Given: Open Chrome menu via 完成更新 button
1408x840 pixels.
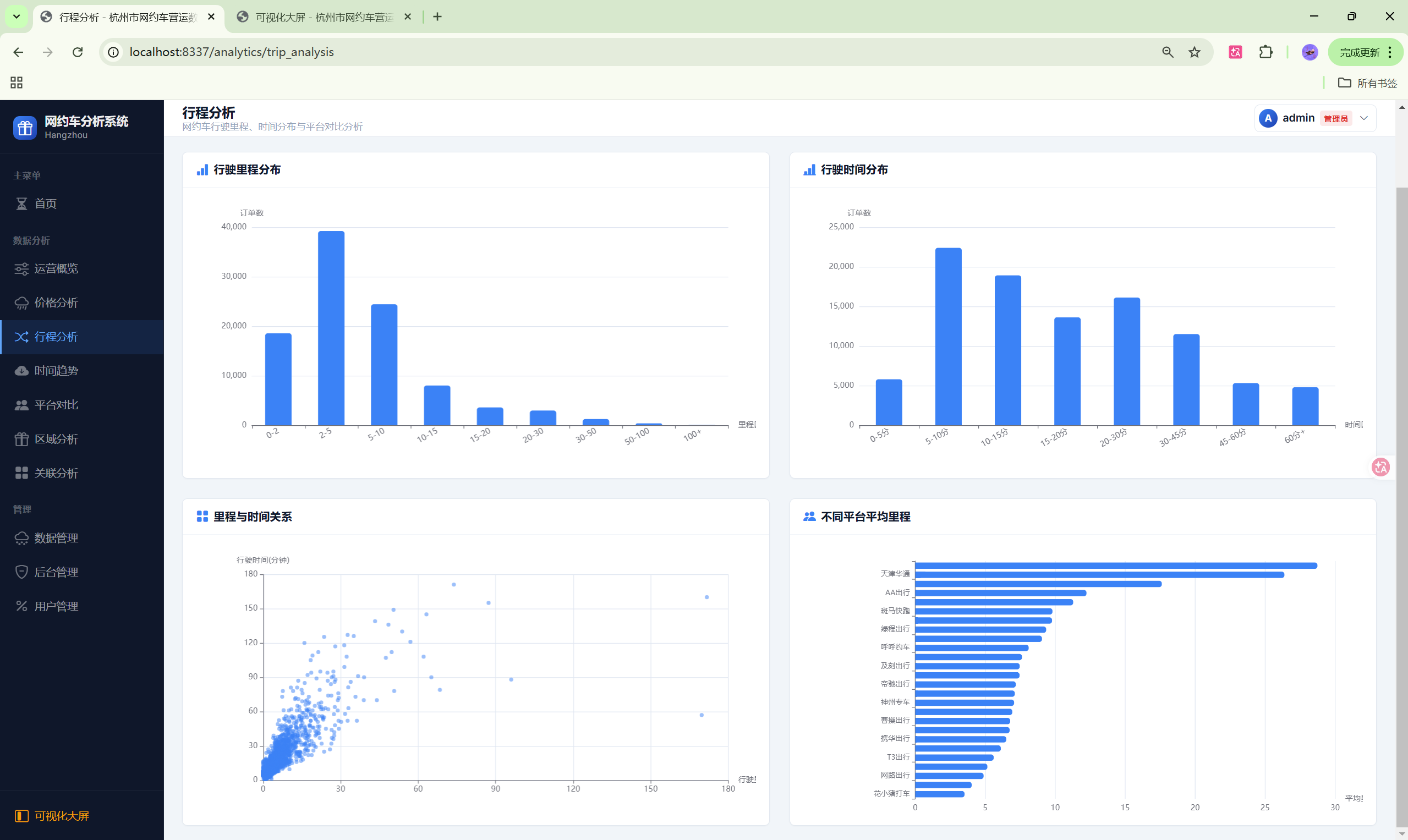Looking at the screenshot, I should pyautogui.click(x=1366, y=52).
